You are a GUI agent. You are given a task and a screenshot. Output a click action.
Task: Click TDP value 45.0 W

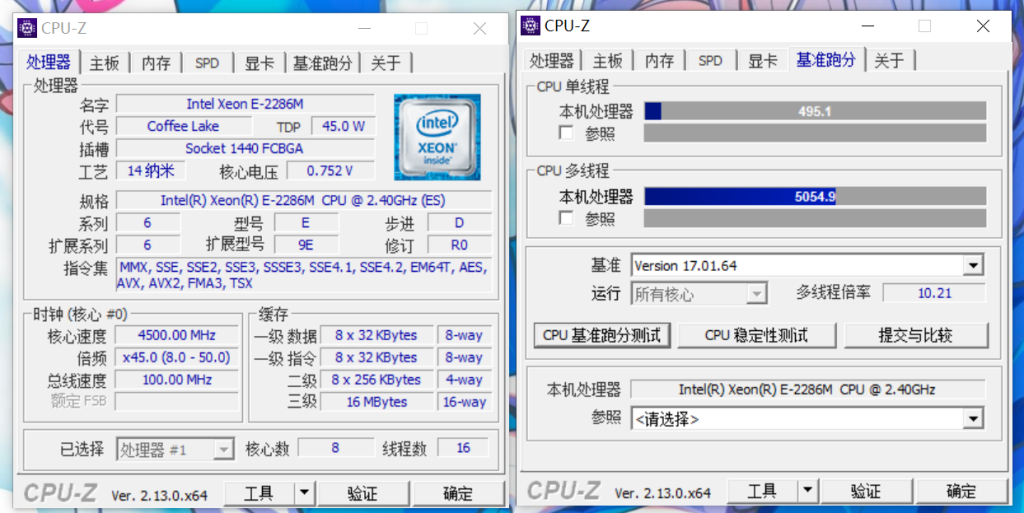(x=343, y=126)
